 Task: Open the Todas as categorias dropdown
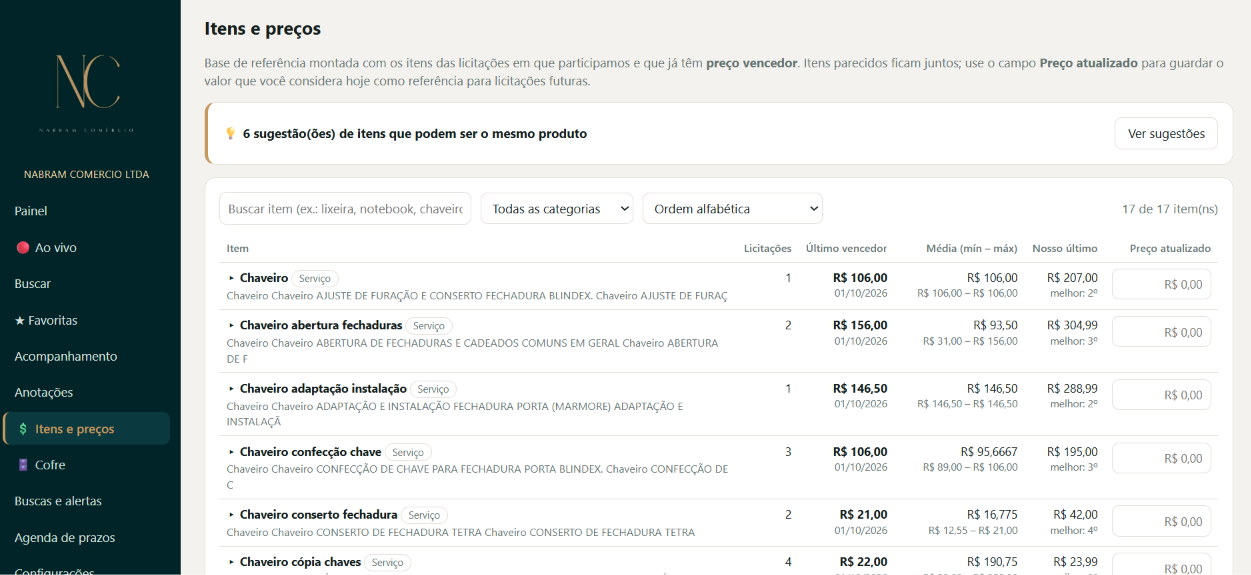[x=557, y=209]
